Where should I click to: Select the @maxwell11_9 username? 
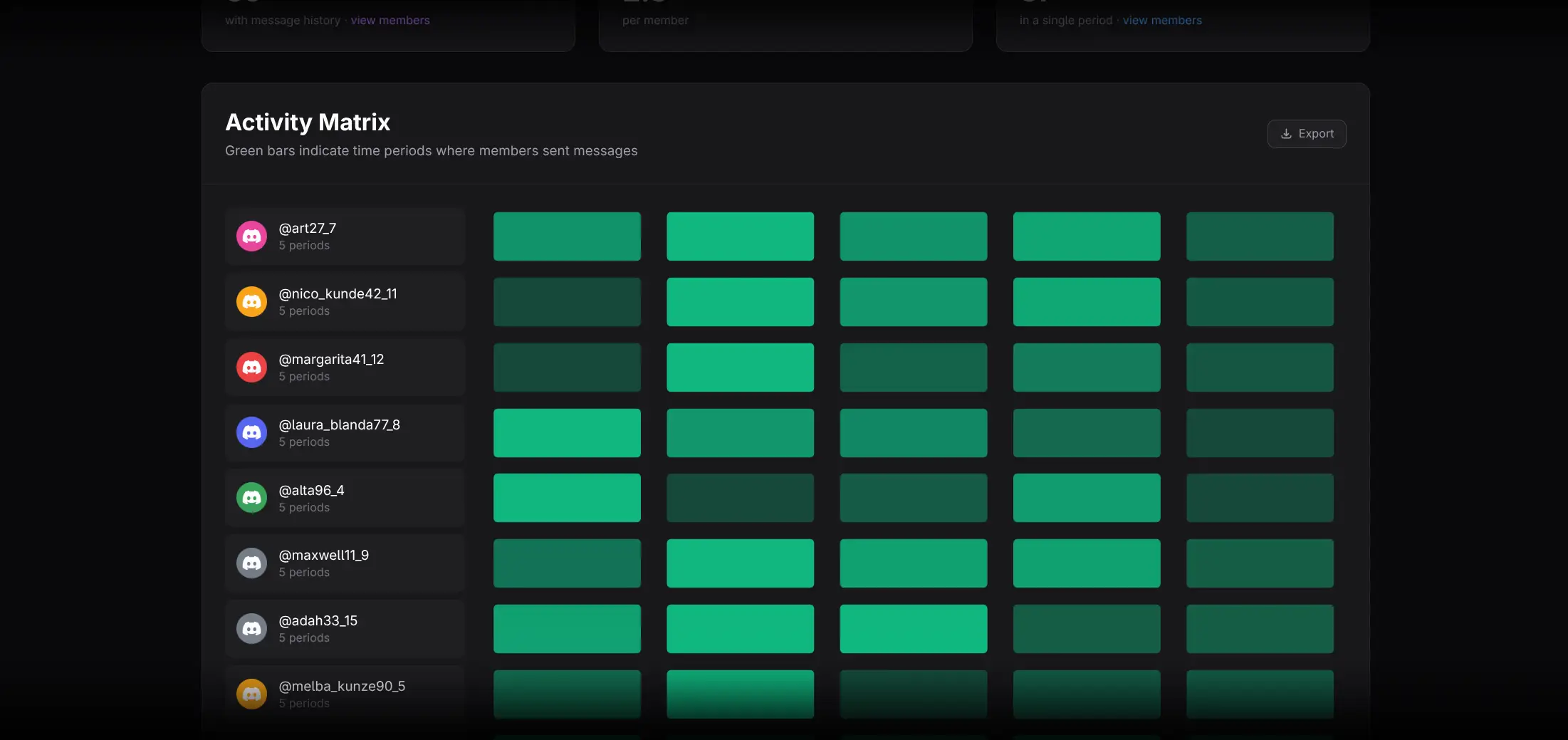324,555
